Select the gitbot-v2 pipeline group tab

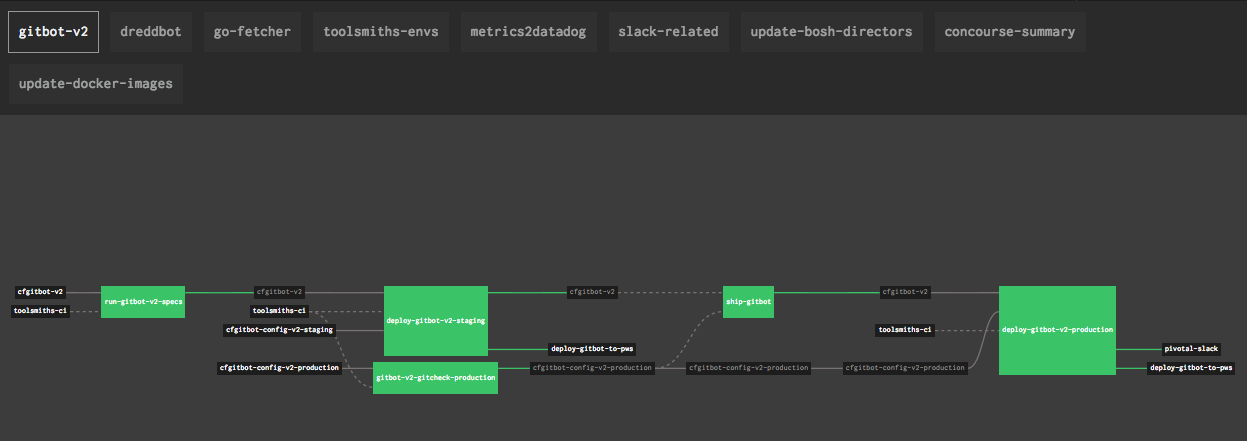[54, 32]
